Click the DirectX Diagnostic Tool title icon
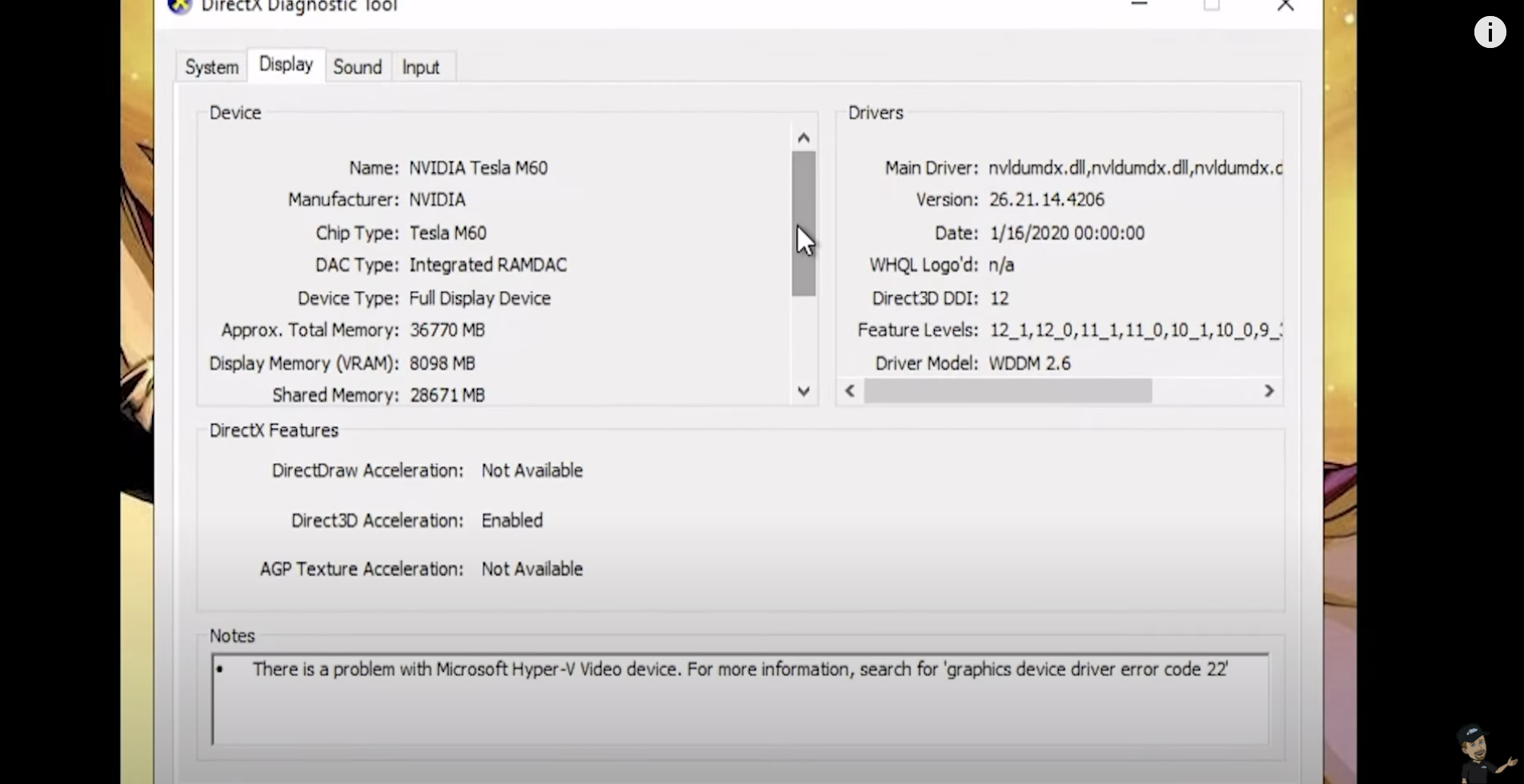The image size is (1524, 784). [x=180, y=6]
